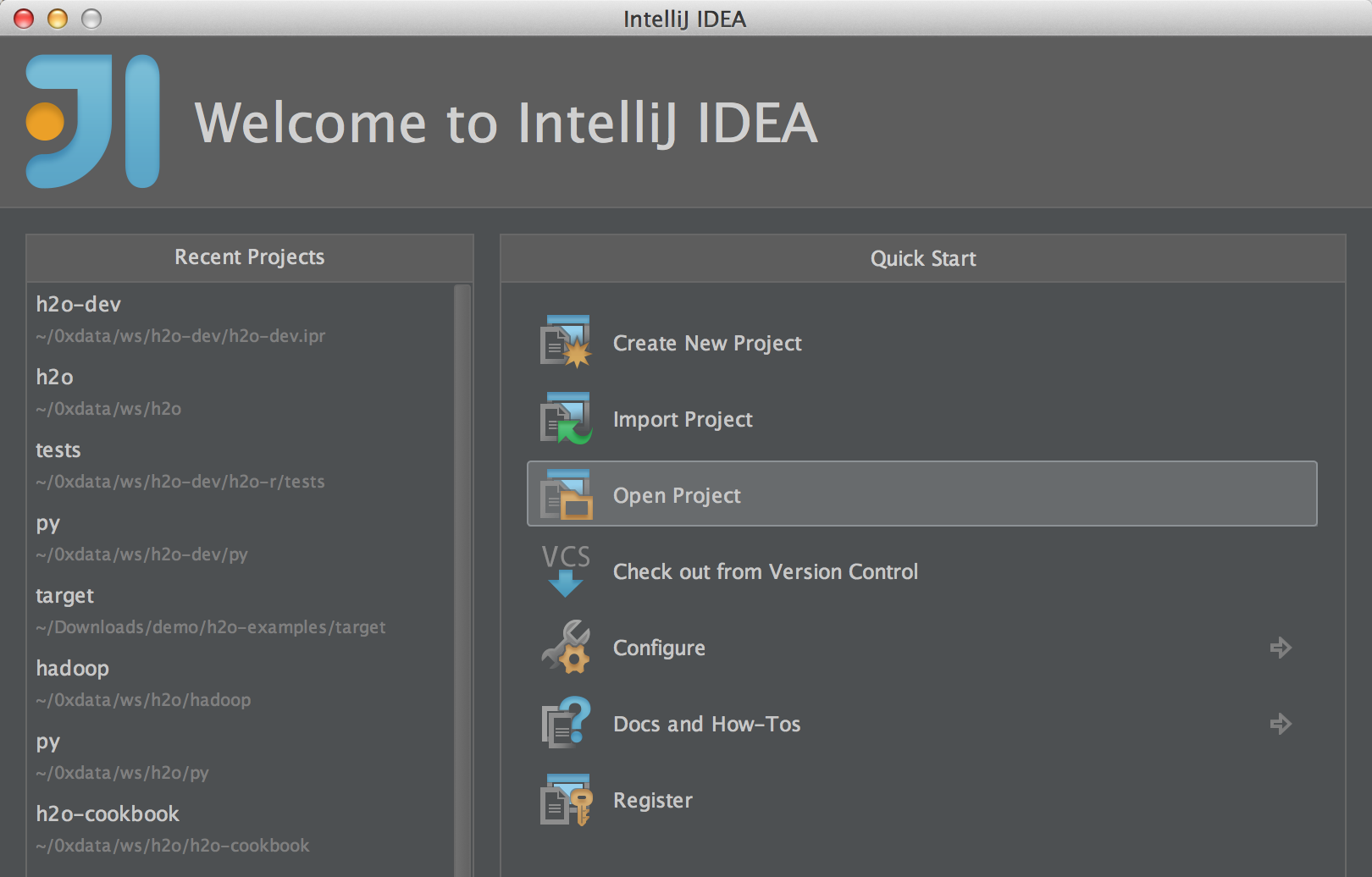Image resolution: width=1372 pixels, height=877 pixels.
Task: Open the Configure option
Action: coord(659,648)
